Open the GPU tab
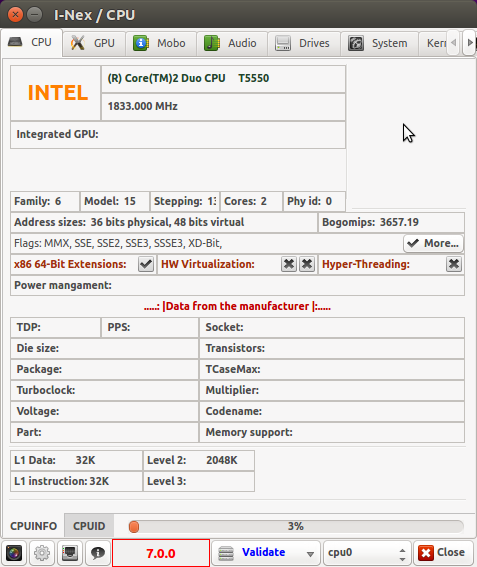 click(94, 43)
